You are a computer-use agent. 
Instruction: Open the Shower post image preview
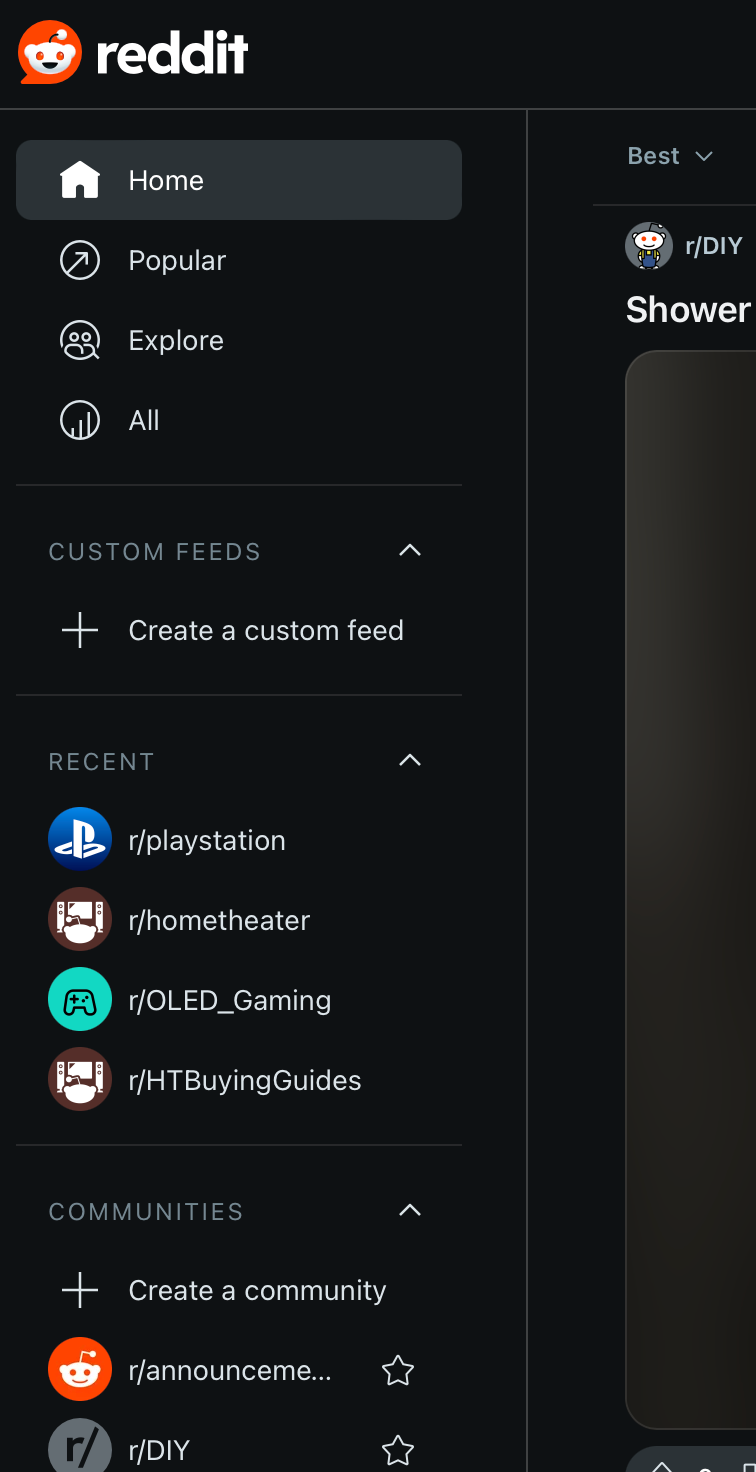(692, 888)
